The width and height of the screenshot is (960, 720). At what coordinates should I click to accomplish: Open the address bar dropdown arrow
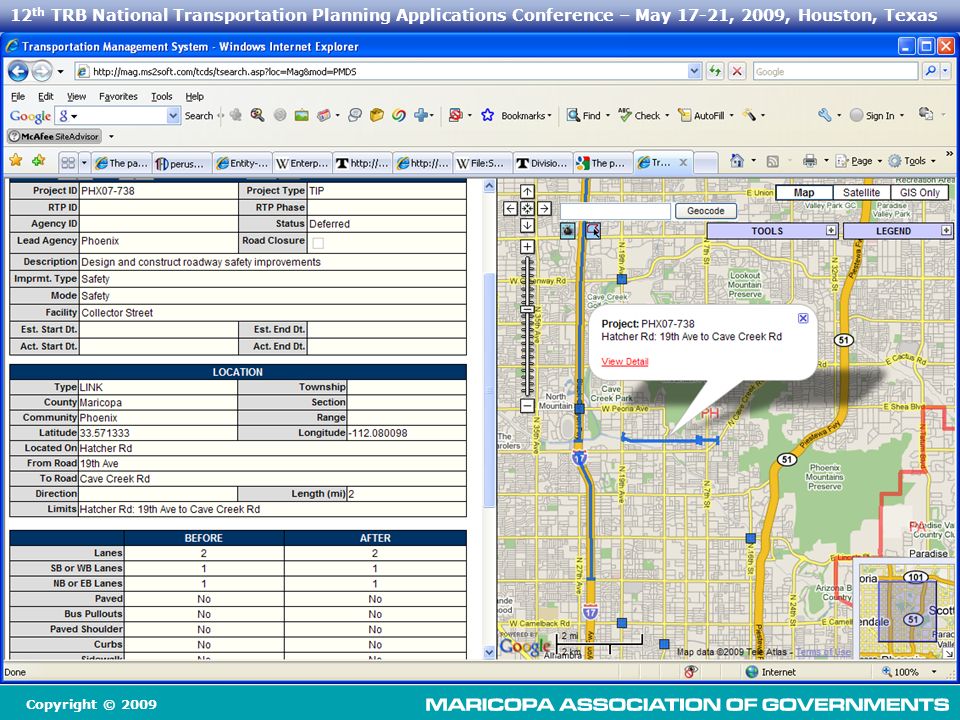[x=694, y=71]
